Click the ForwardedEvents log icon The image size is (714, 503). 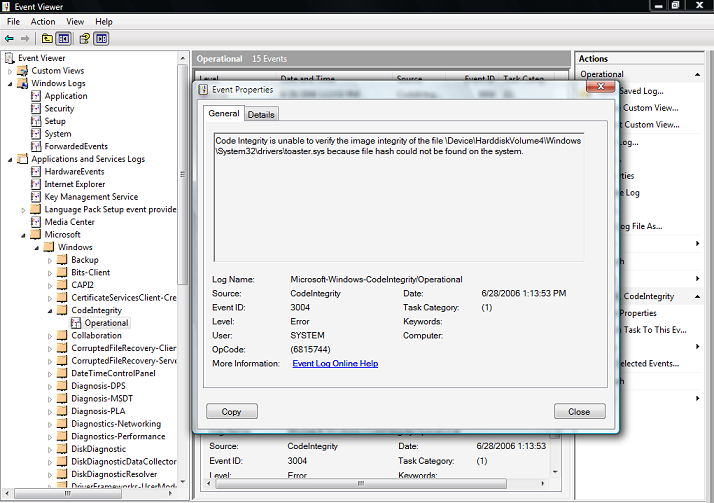click(x=36, y=147)
